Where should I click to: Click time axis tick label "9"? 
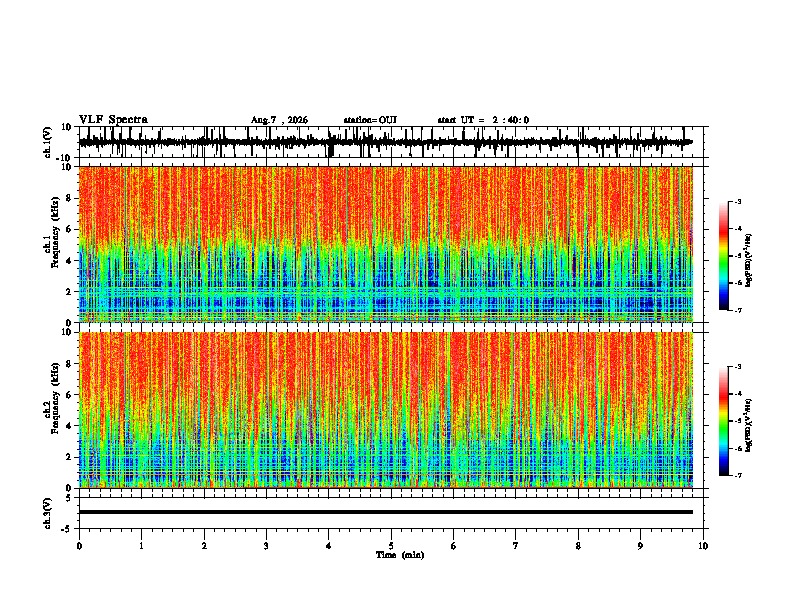[640, 546]
